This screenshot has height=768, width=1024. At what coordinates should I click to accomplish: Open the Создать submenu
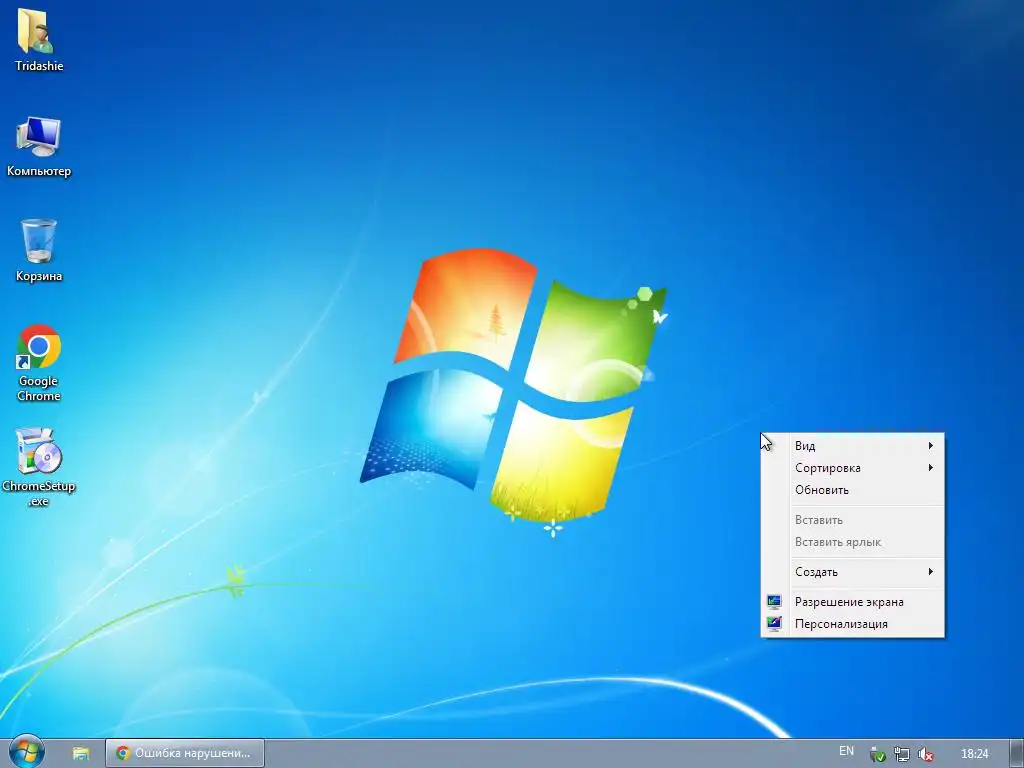[x=852, y=572]
